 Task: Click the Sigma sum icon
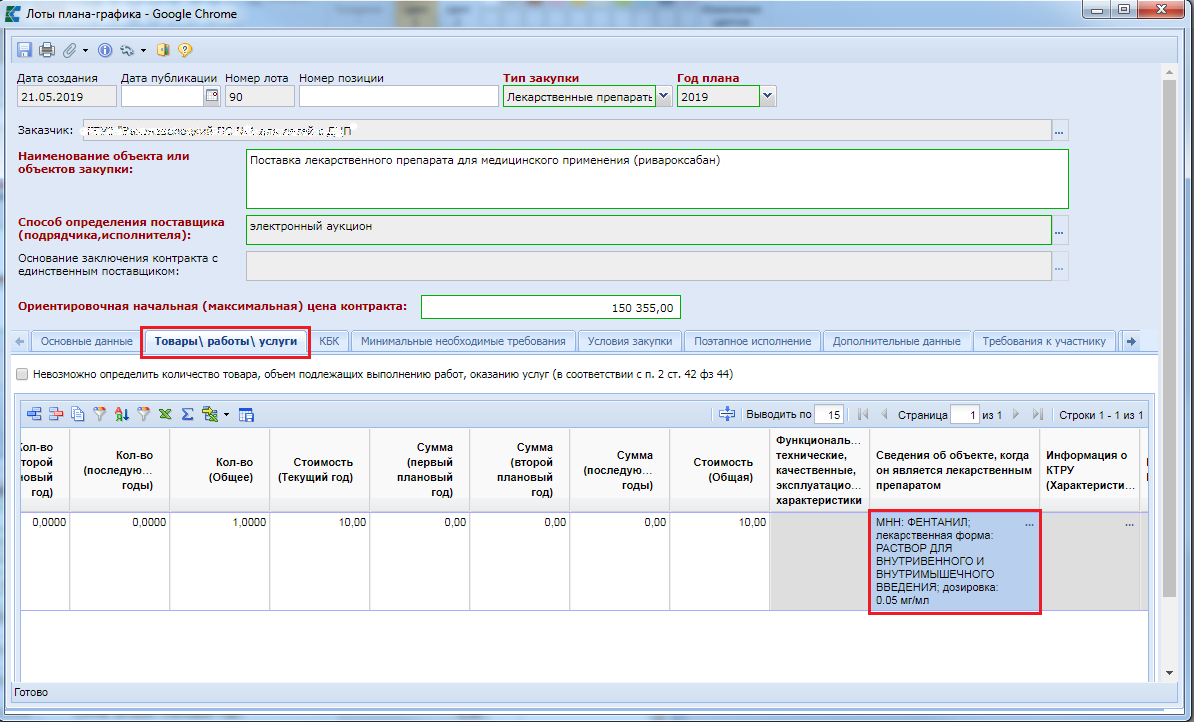pos(187,414)
